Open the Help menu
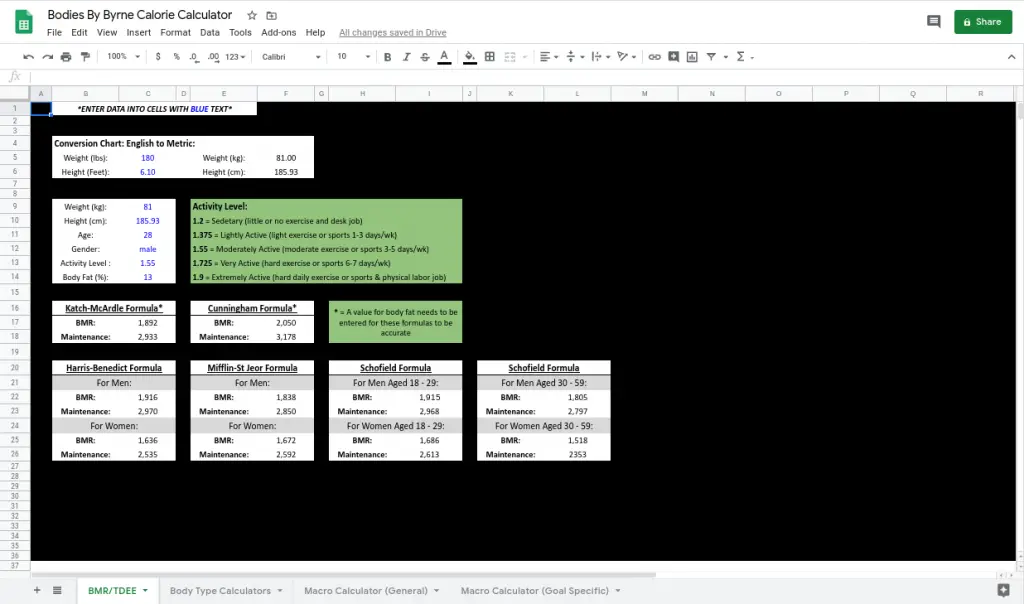The width and height of the screenshot is (1024, 604). [x=315, y=33]
